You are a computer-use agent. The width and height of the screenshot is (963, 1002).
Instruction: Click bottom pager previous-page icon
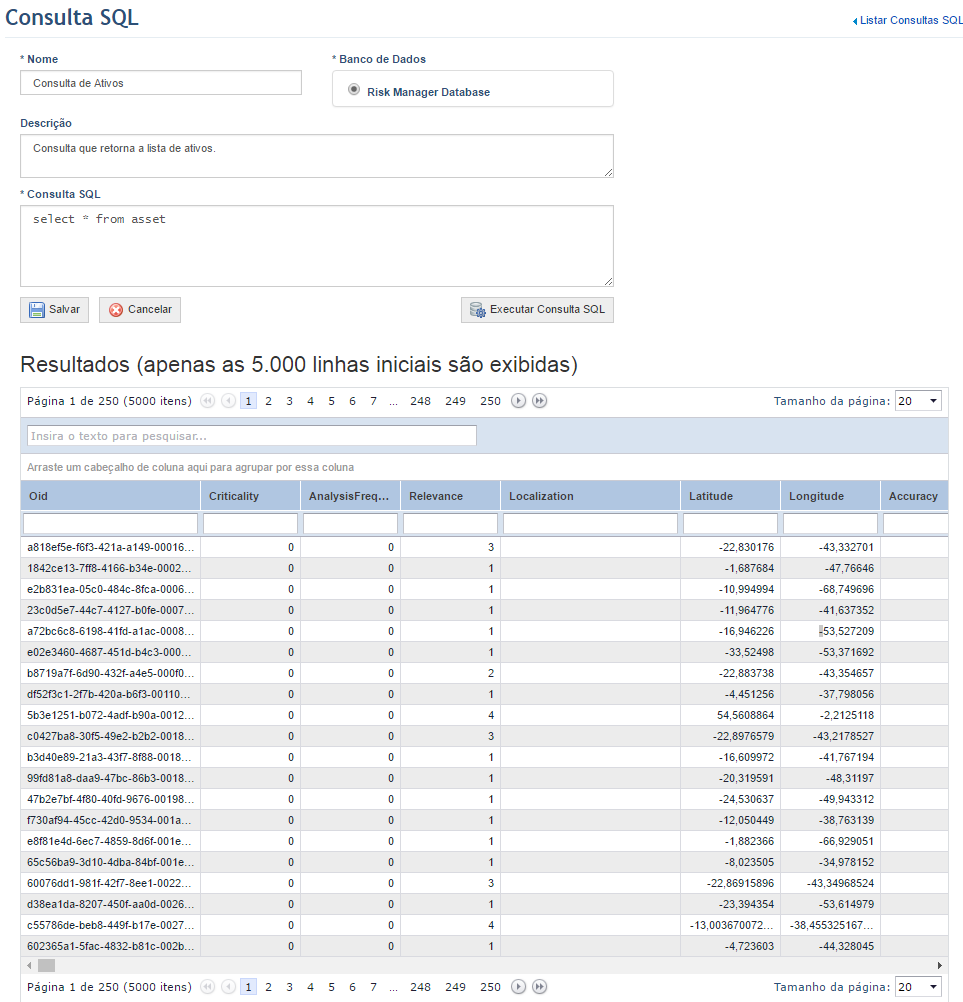[x=228, y=987]
